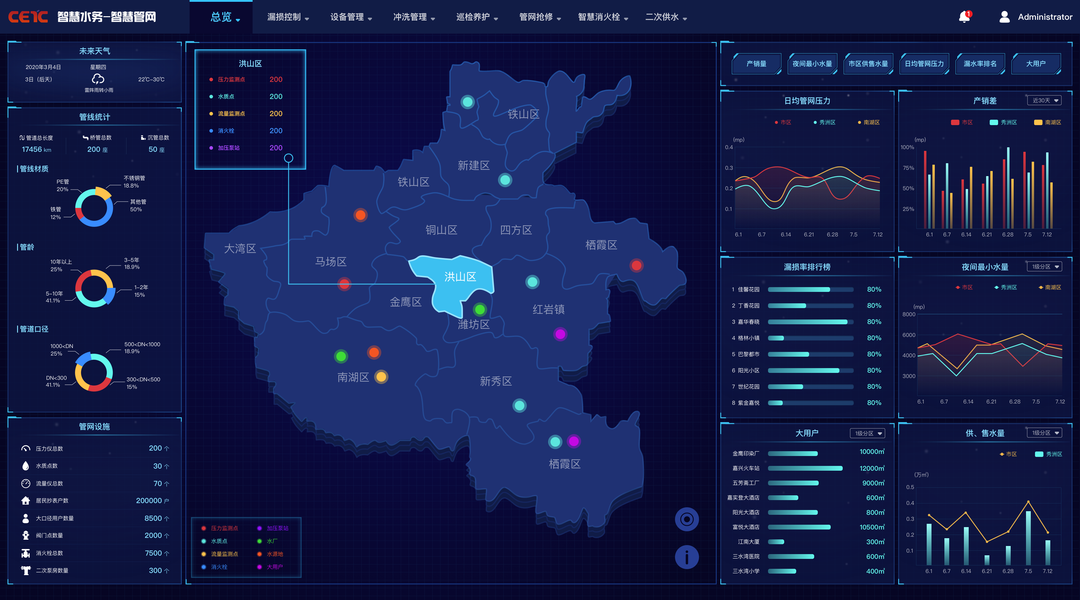Click the valve icon beside 阀门点数量
1080x600 pixels.
pyautogui.click(x=25, y=535)
